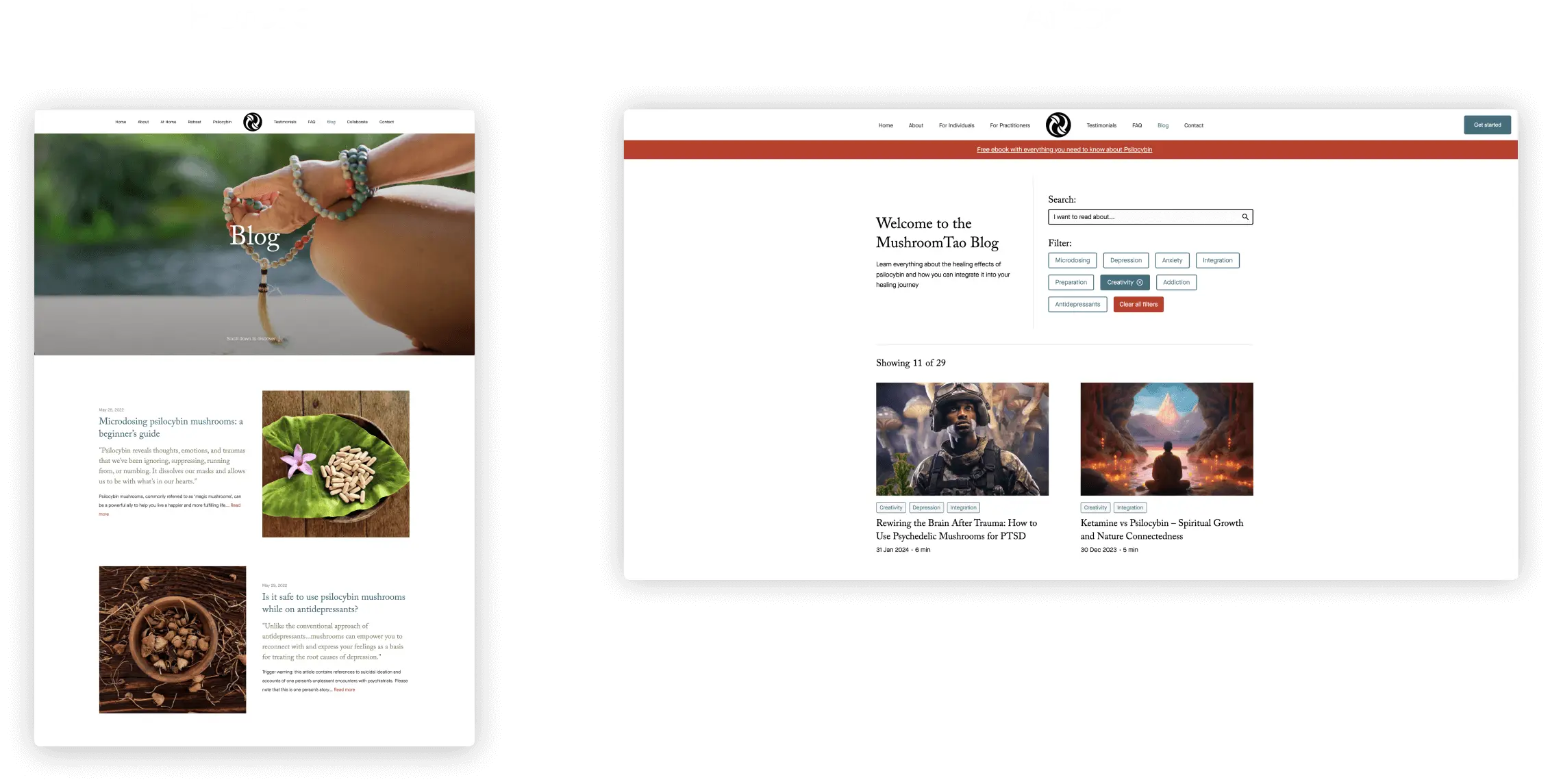The image size is (1550, 784).
Task: Select the 'Microdosing' filter tag
Action: tap(1073, 261)
